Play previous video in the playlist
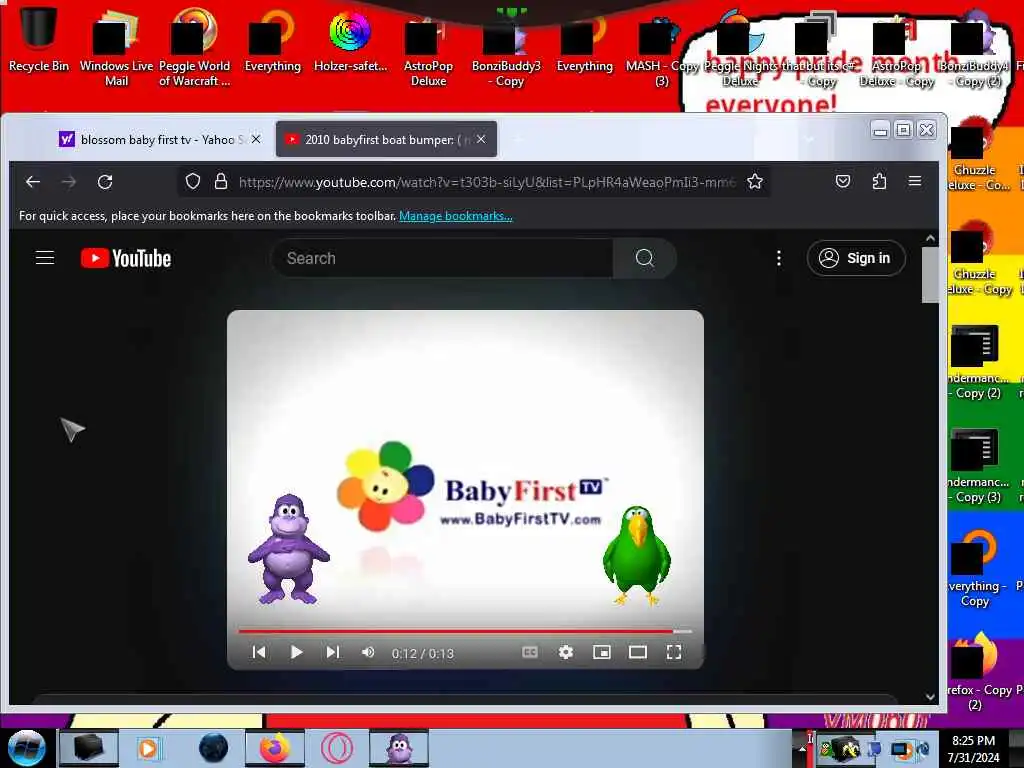 coord(259,652)
